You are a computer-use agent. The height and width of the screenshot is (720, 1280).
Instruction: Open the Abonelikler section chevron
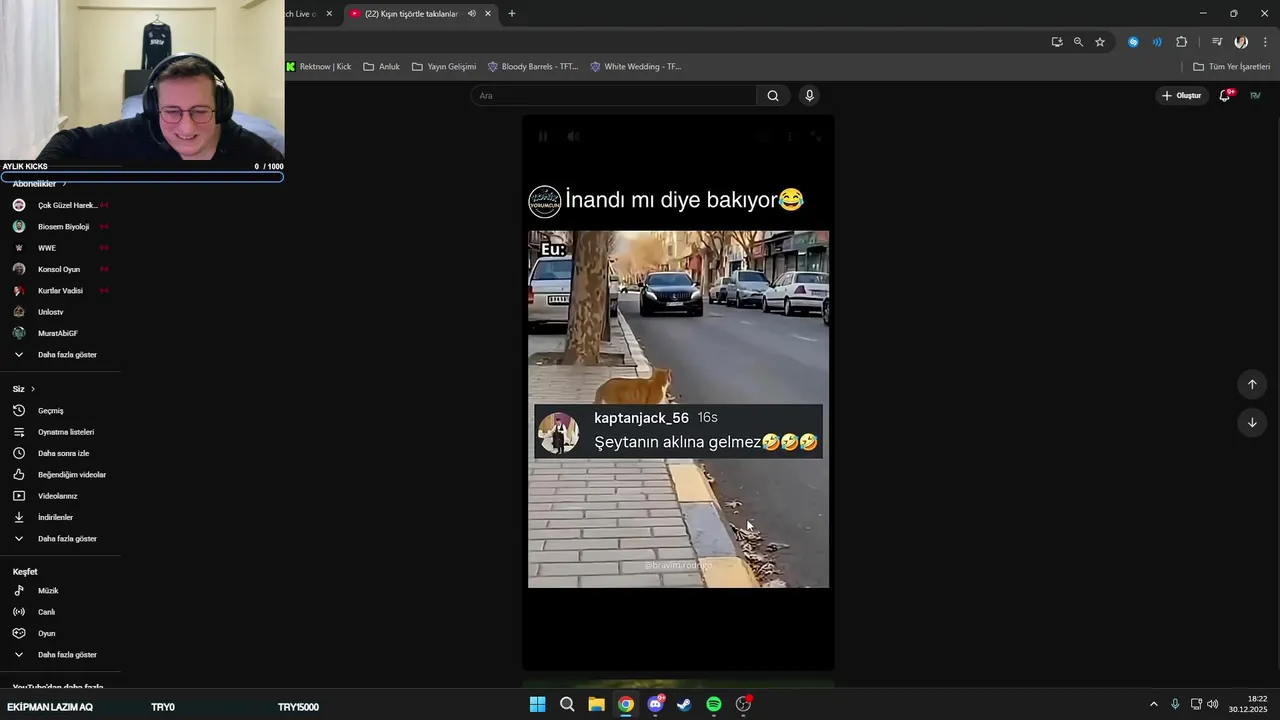(x=64, y=184)
